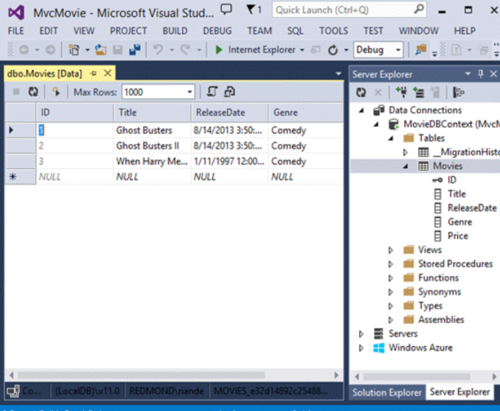Click the data grid horizontal scrollbar thumb
This screenshot has height=411, width=500.
(141, 375)
